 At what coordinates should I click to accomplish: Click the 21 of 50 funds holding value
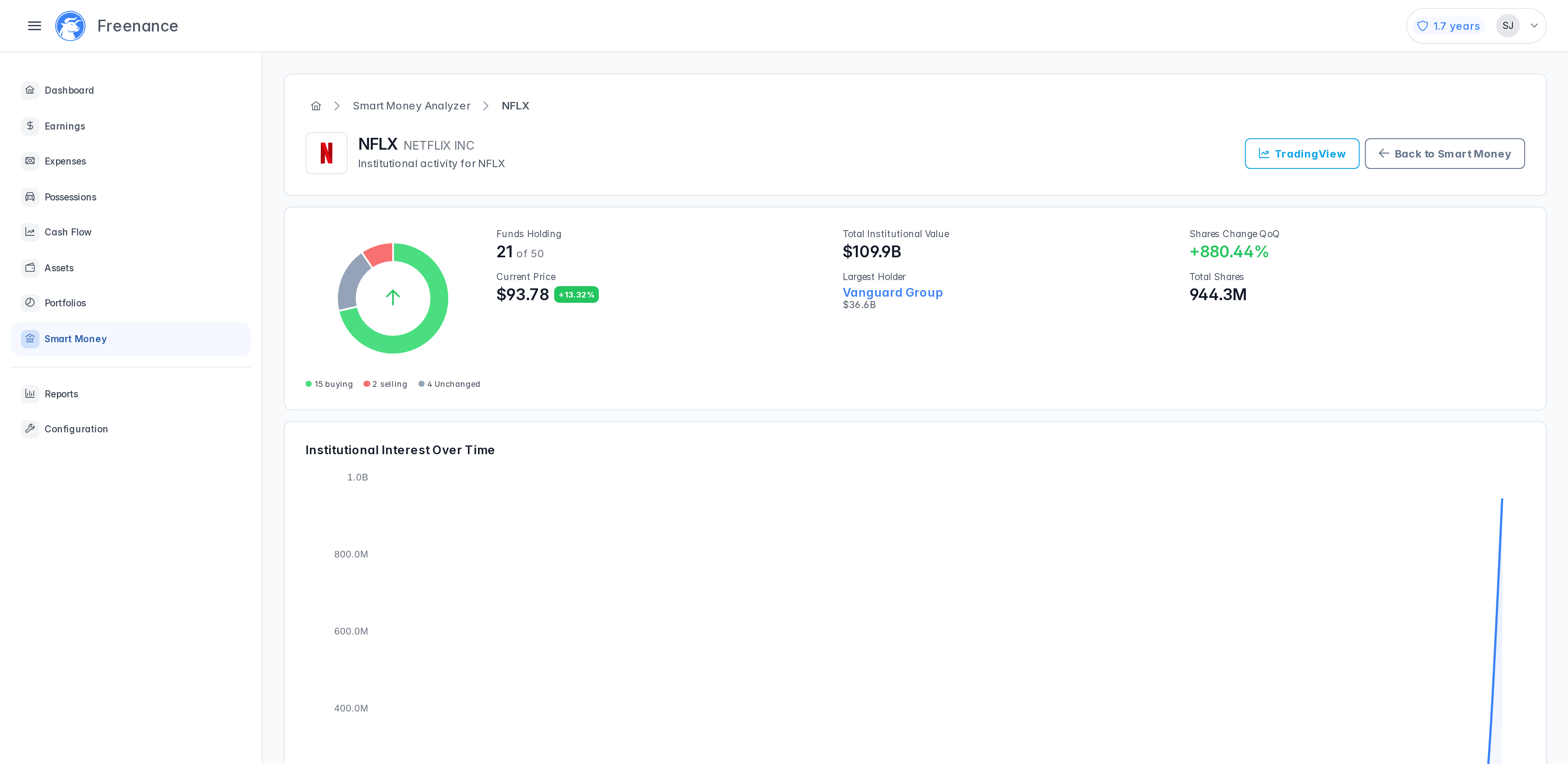520,252
